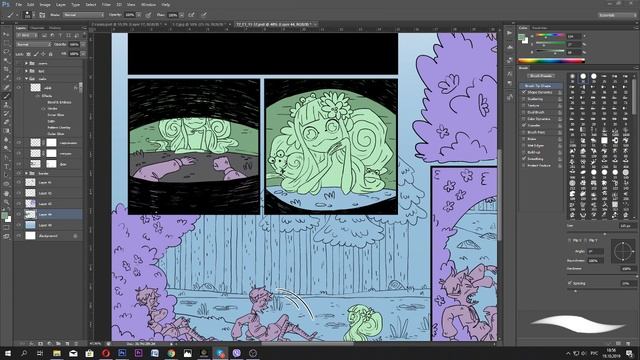Switch to the Paths tab
The width and height of the screenshot is (640, 360).
pos(55,28)
